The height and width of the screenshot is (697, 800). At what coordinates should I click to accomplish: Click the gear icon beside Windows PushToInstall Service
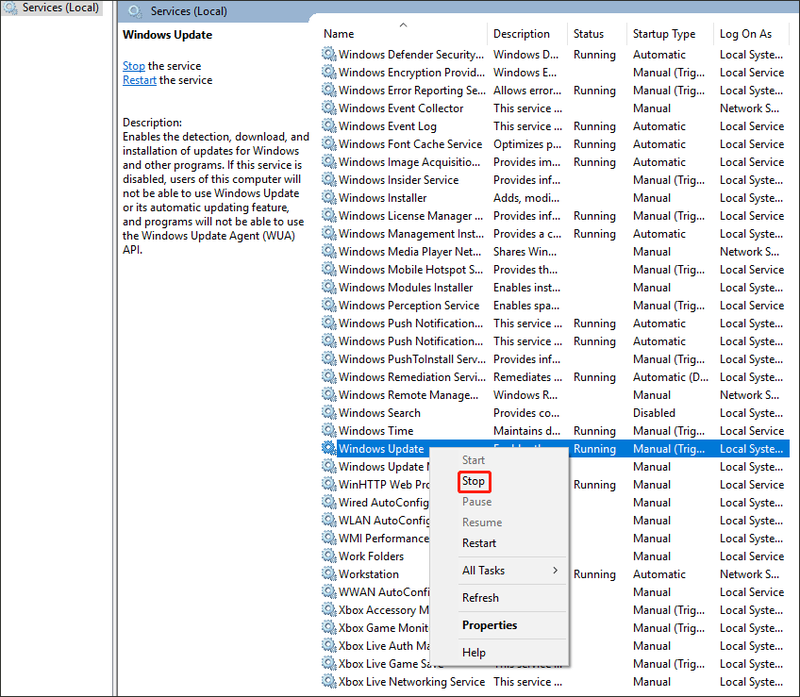pos(329,359)
